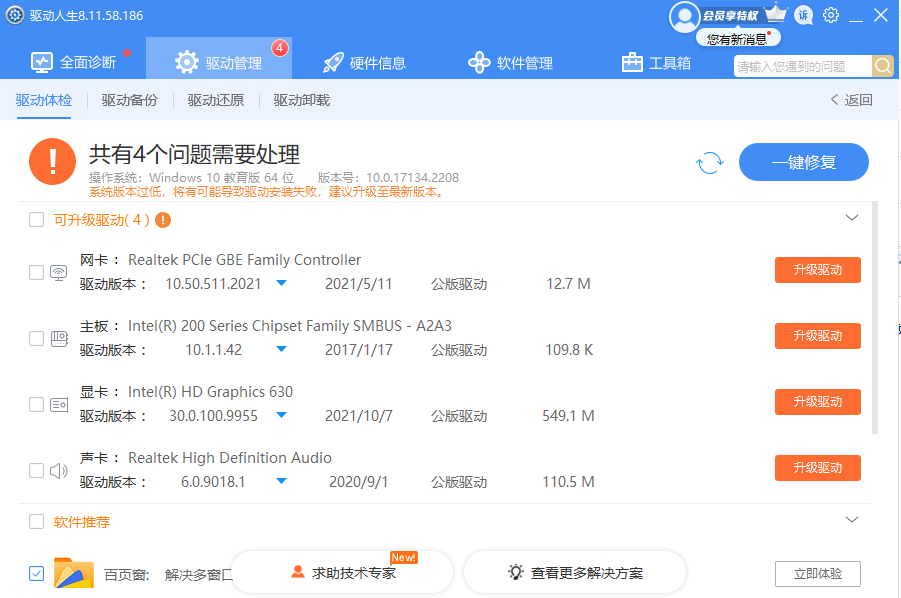901x598 pixels.
Task: Click the refresh icon to rescan drivers
Action: [x=710, y=162]
